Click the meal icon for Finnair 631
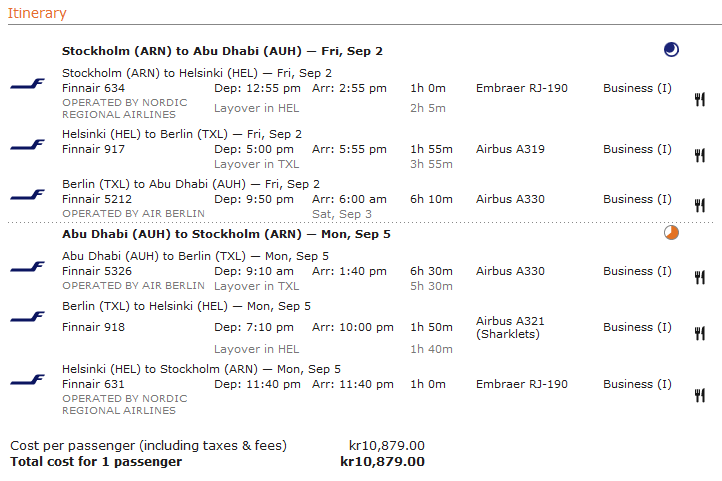This screenshot has height=481, width=722. pyautogui.click(x=700, y=394)
